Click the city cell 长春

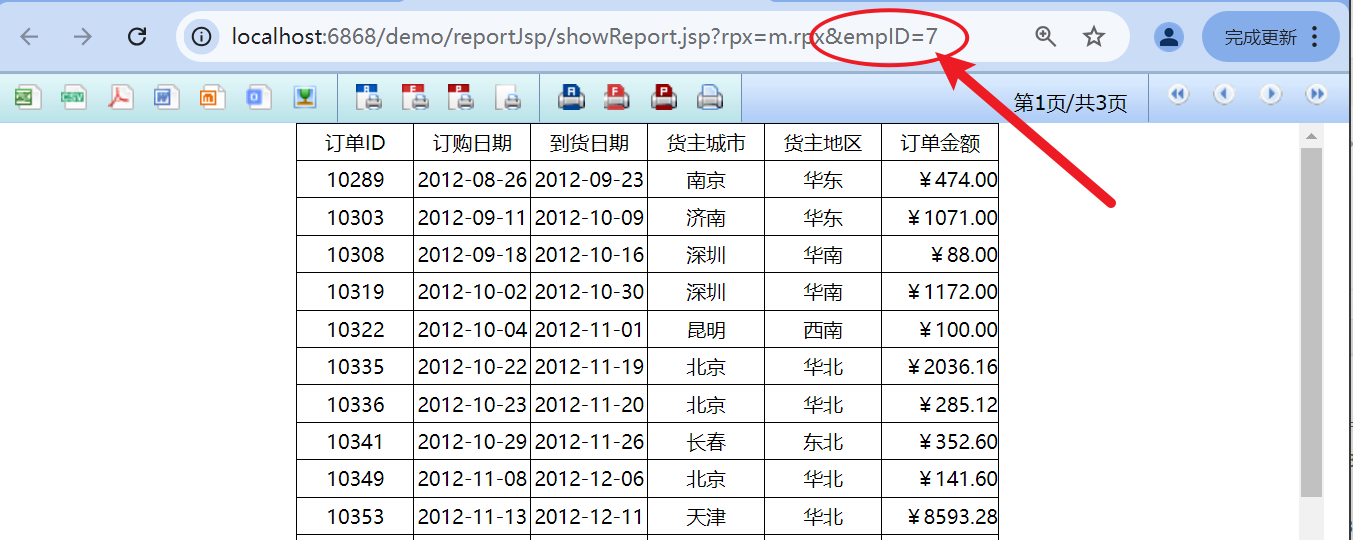click(x=706, y=441)
